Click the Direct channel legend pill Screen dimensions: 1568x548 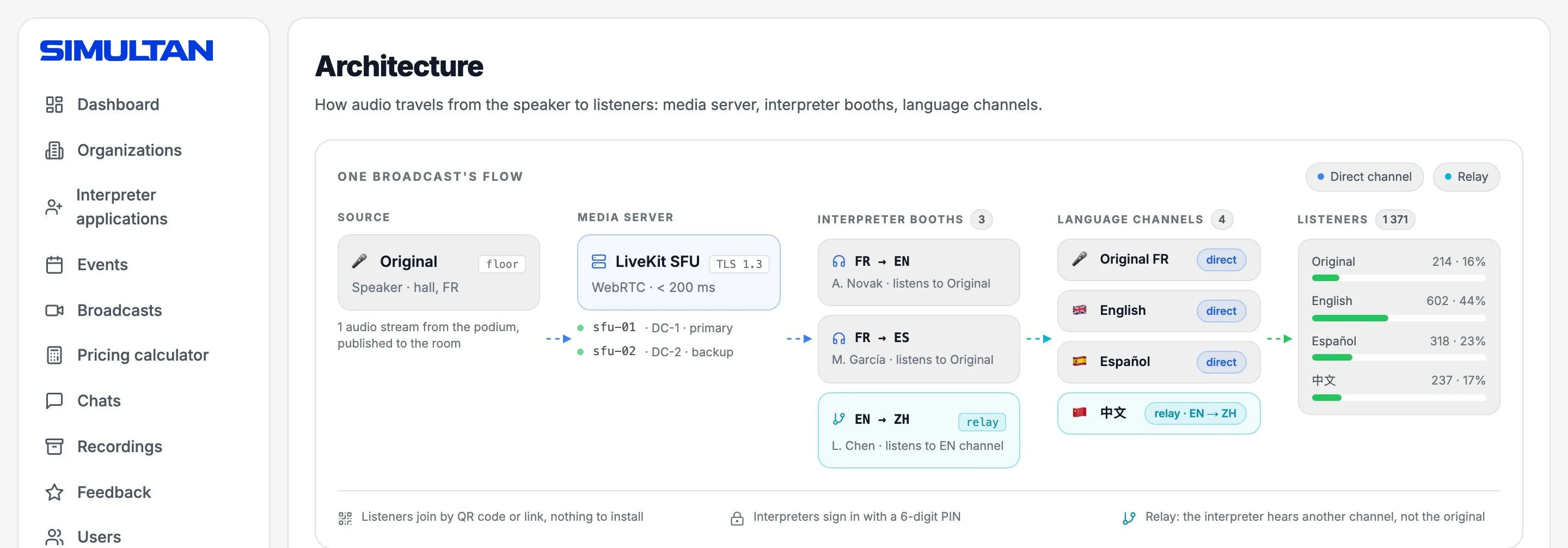(x=1364, y=176)
